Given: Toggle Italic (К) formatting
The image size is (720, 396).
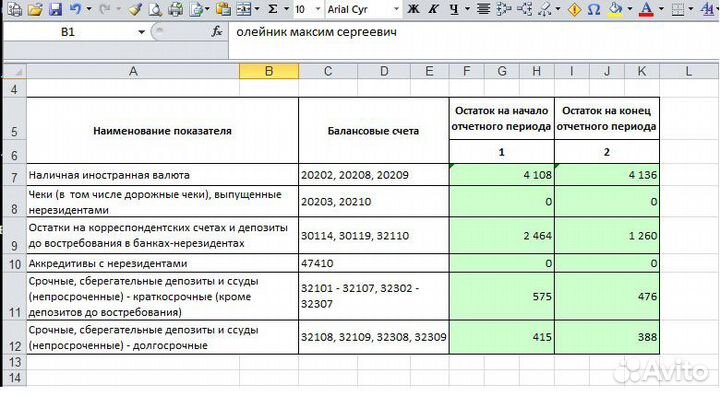Looking at the screenshot, I should tap(433, 9).
